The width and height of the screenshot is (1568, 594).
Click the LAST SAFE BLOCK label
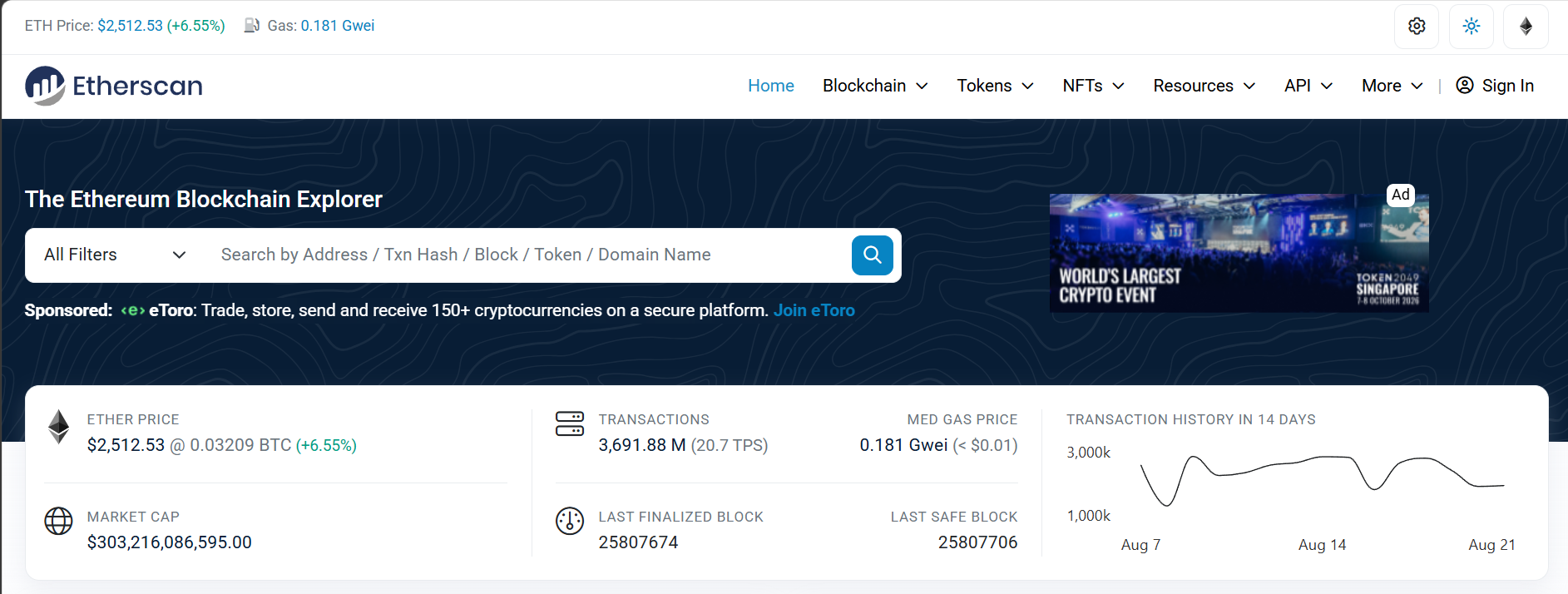(954, 517)
